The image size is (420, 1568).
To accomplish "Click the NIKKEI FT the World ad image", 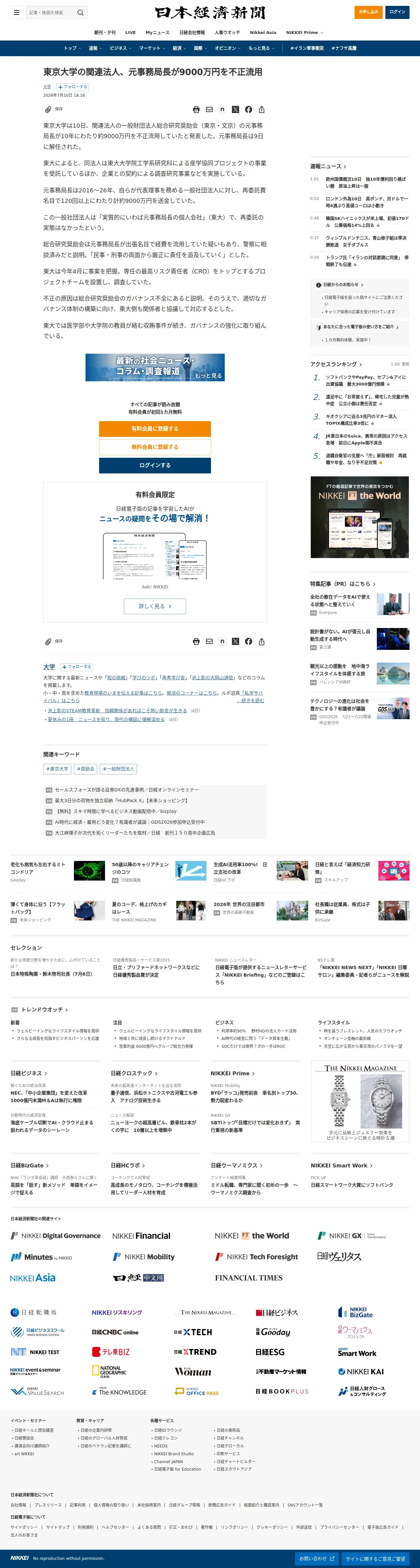I will pyautogui.click(x=360, y=518).
